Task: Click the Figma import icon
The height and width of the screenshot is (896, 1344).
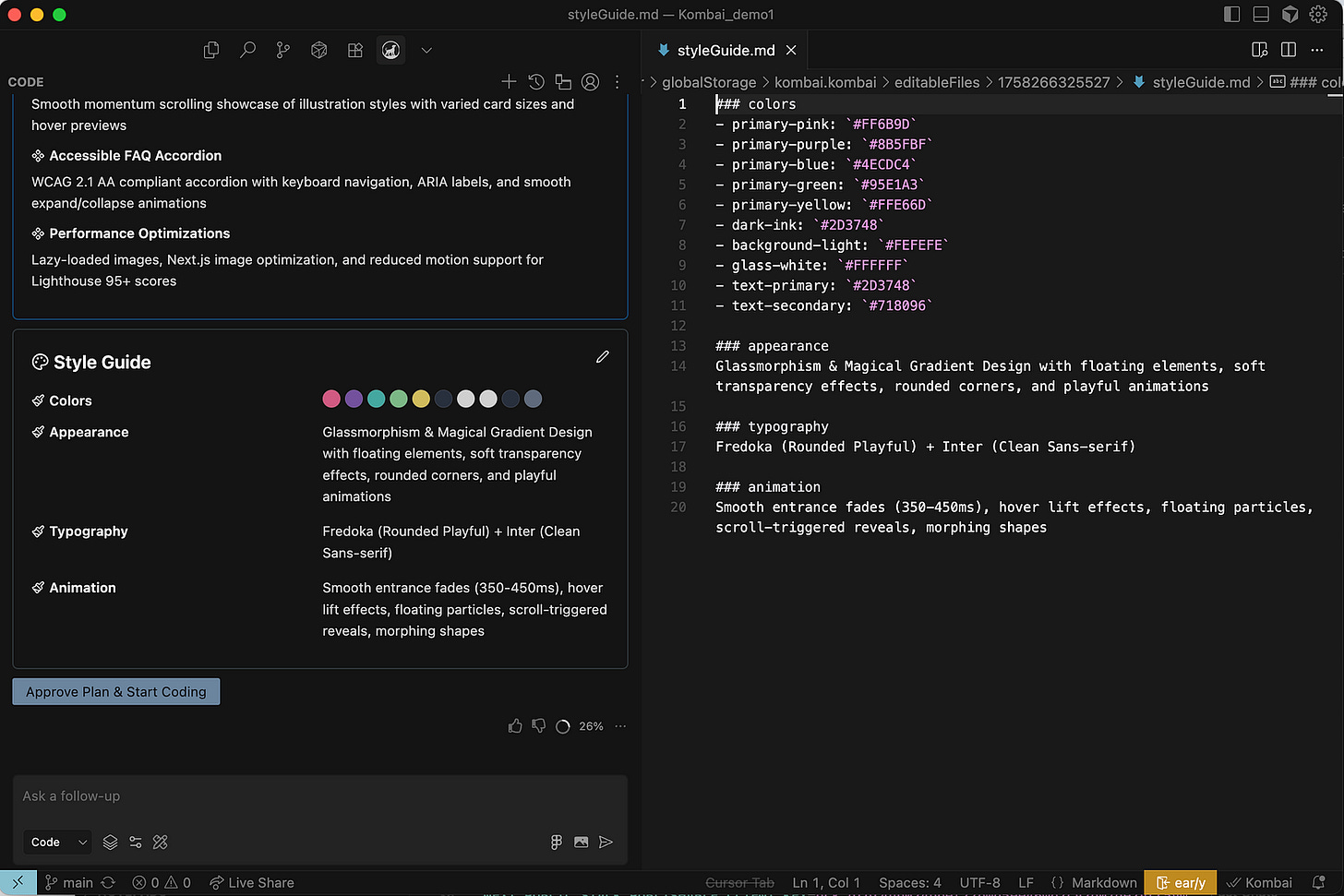Action: coord(556,842)
